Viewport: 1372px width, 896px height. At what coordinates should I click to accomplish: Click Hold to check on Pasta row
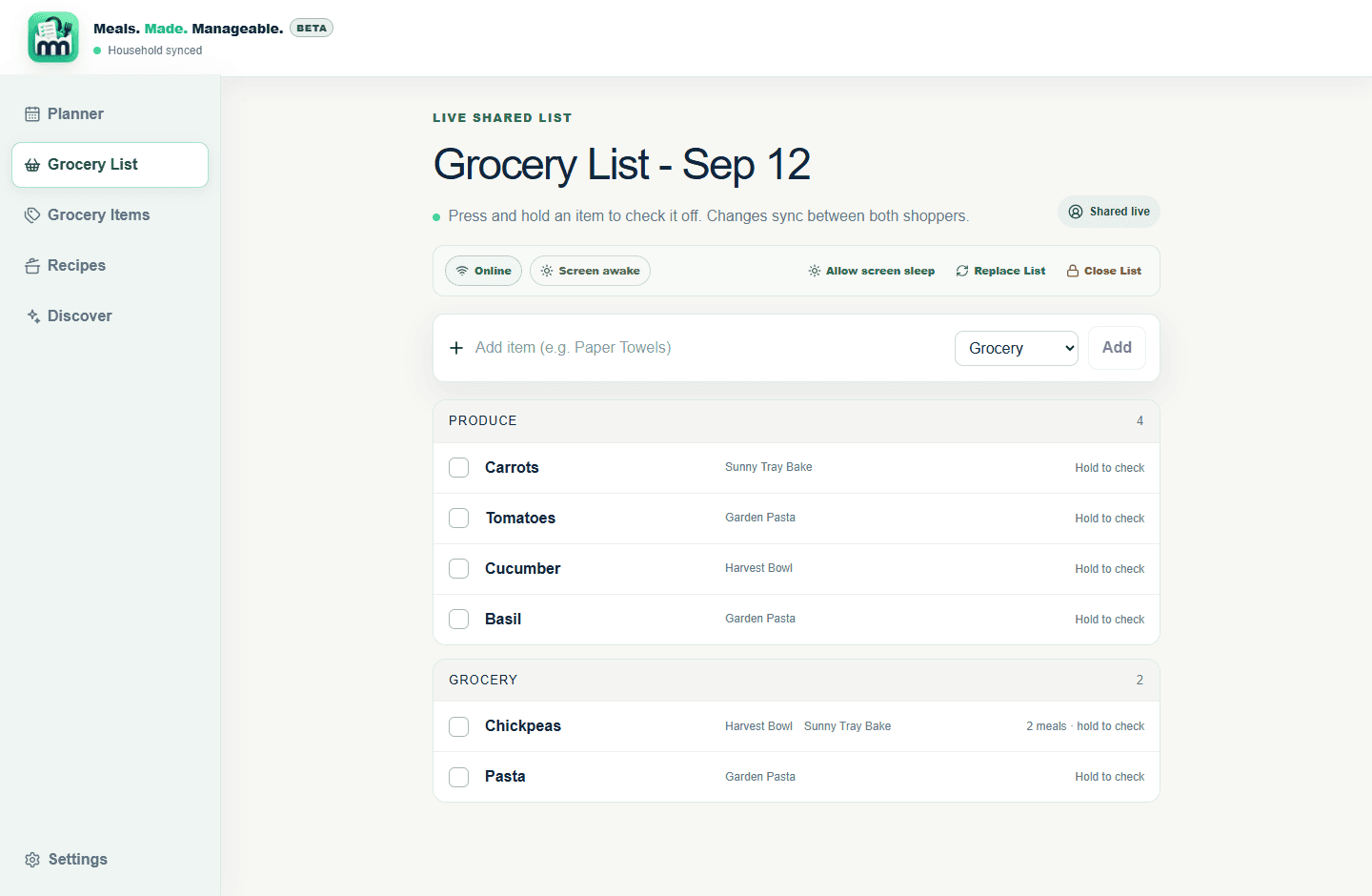point(1110,777)
